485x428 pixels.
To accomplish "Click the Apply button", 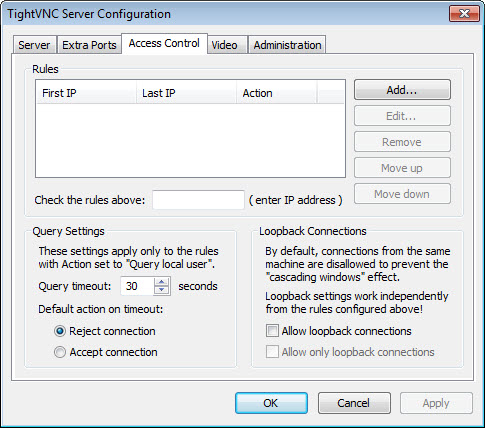I will click(x=436, y=403).
